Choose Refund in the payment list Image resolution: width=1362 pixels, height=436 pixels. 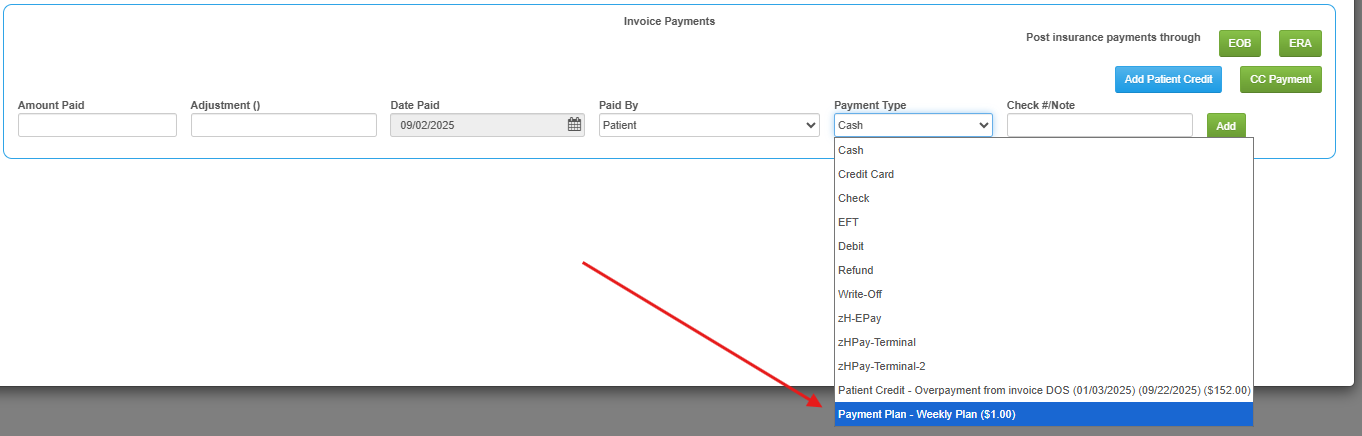[x=1042, y=270]
